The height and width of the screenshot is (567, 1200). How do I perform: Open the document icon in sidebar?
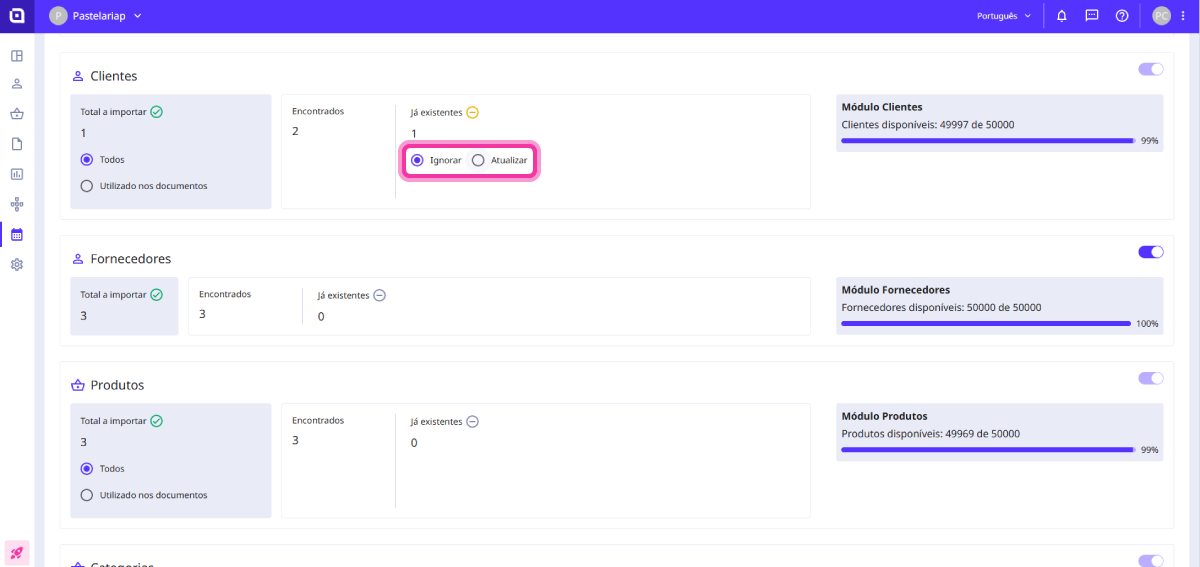[x=17, y=144]
